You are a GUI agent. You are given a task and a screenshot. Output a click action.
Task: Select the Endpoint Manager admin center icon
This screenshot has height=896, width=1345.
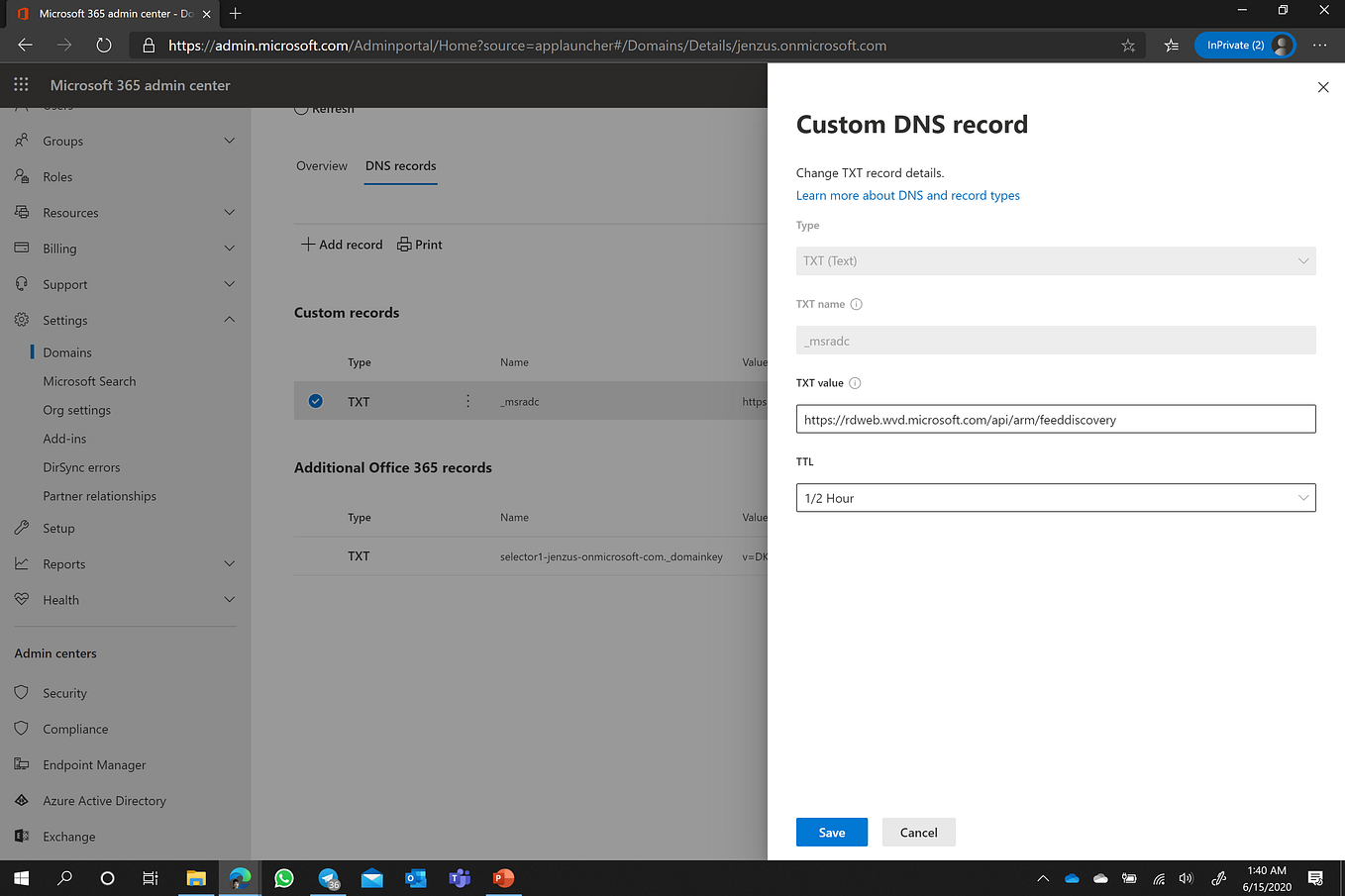pyautogui.click(x=20, y=764)
